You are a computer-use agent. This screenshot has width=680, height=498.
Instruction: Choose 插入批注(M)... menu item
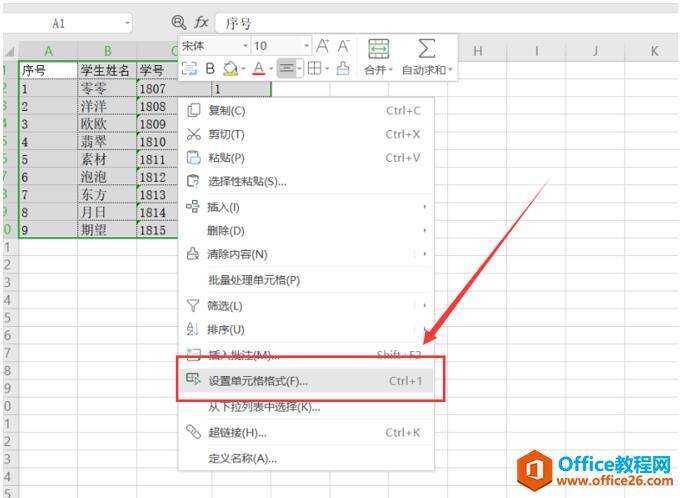(x=306, y=355)
